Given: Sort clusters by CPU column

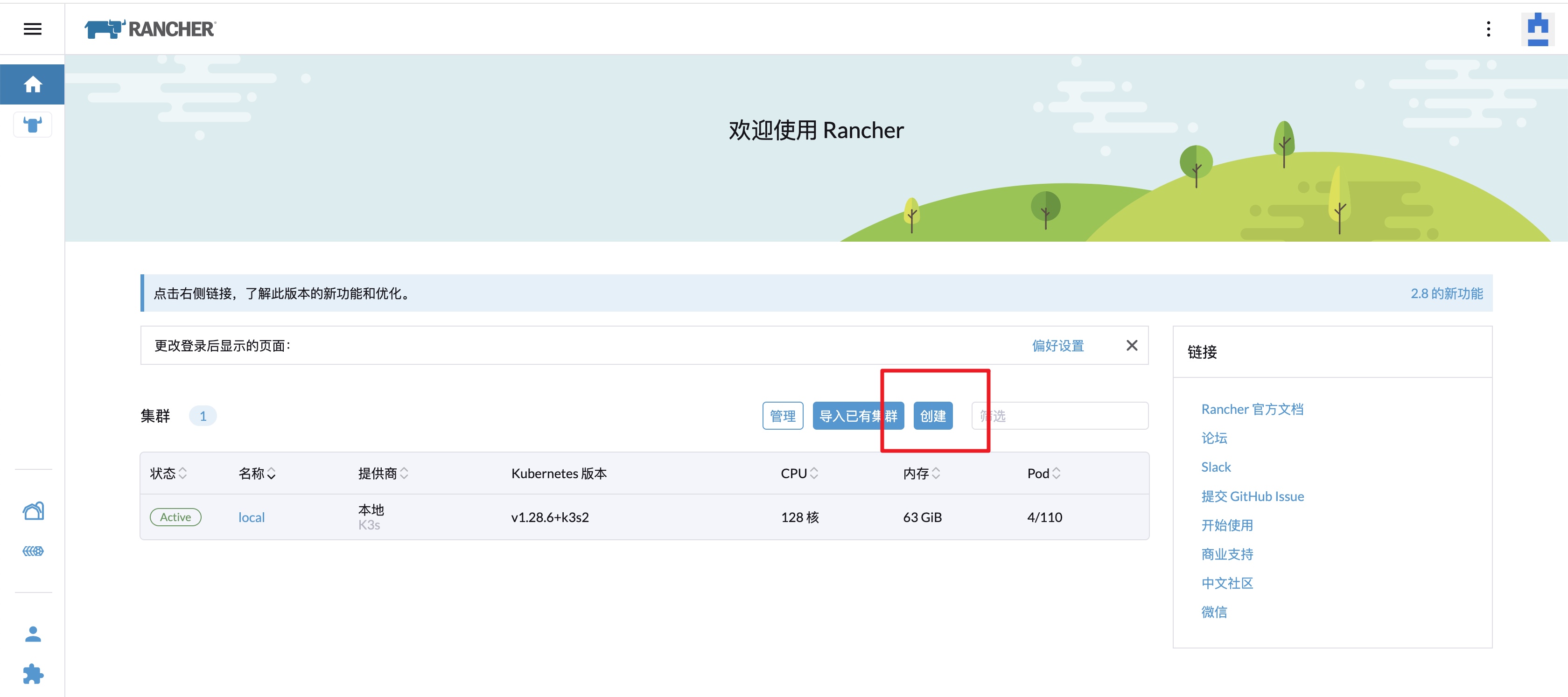Looking at the screenshot, I should 799,473.
